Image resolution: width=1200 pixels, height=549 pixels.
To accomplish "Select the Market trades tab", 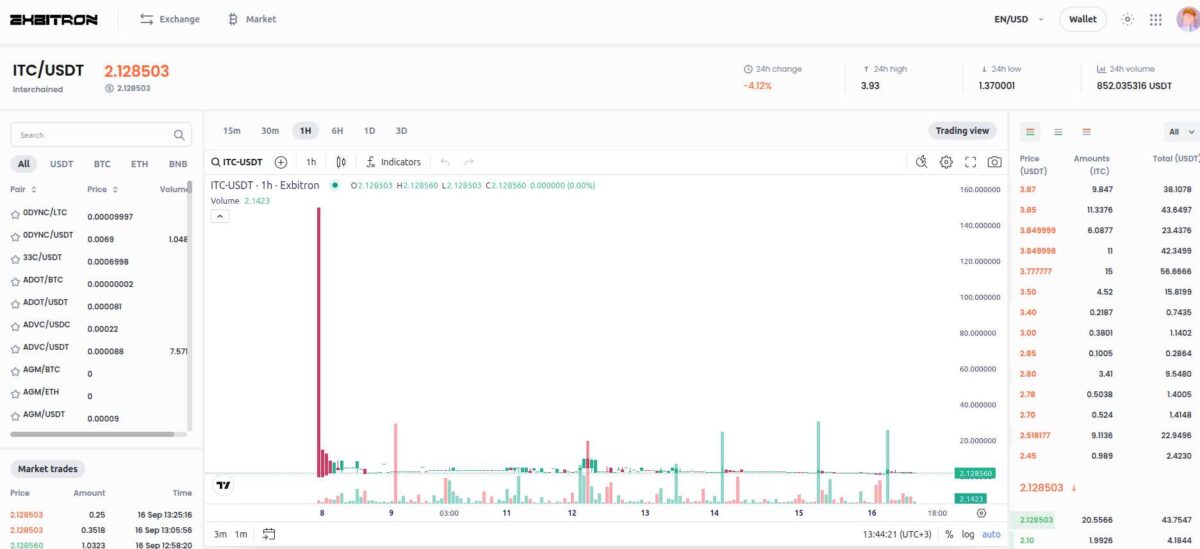I will [x=47, y=469].
